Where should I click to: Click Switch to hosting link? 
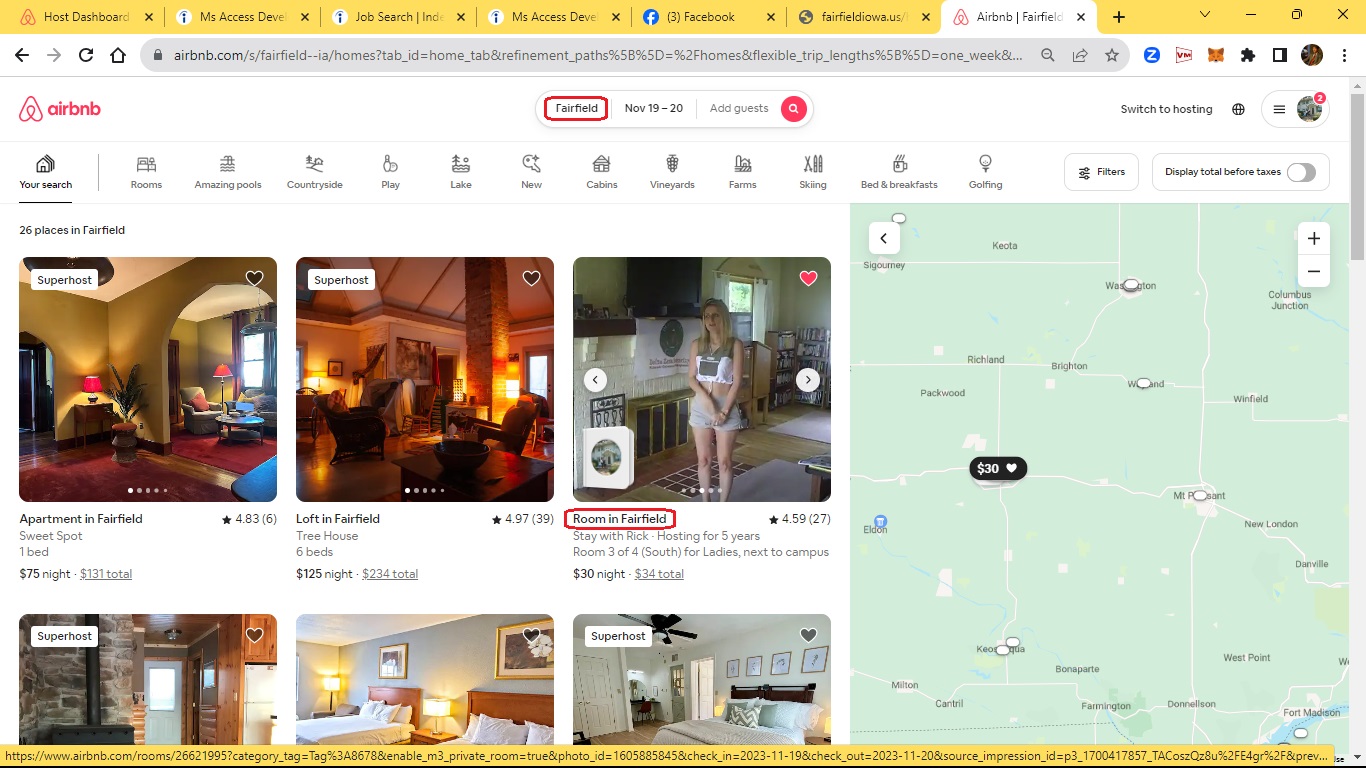(x=1166, y=109)
